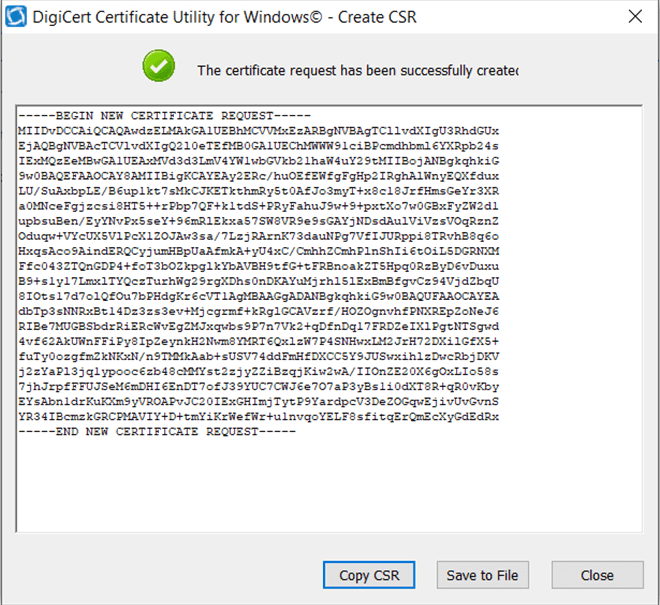This screenshot has height=605, width=660.
Task: Click the CSR line starting with MIIDvDCCAiQCAQAwdz
Action: coord(258,131)
